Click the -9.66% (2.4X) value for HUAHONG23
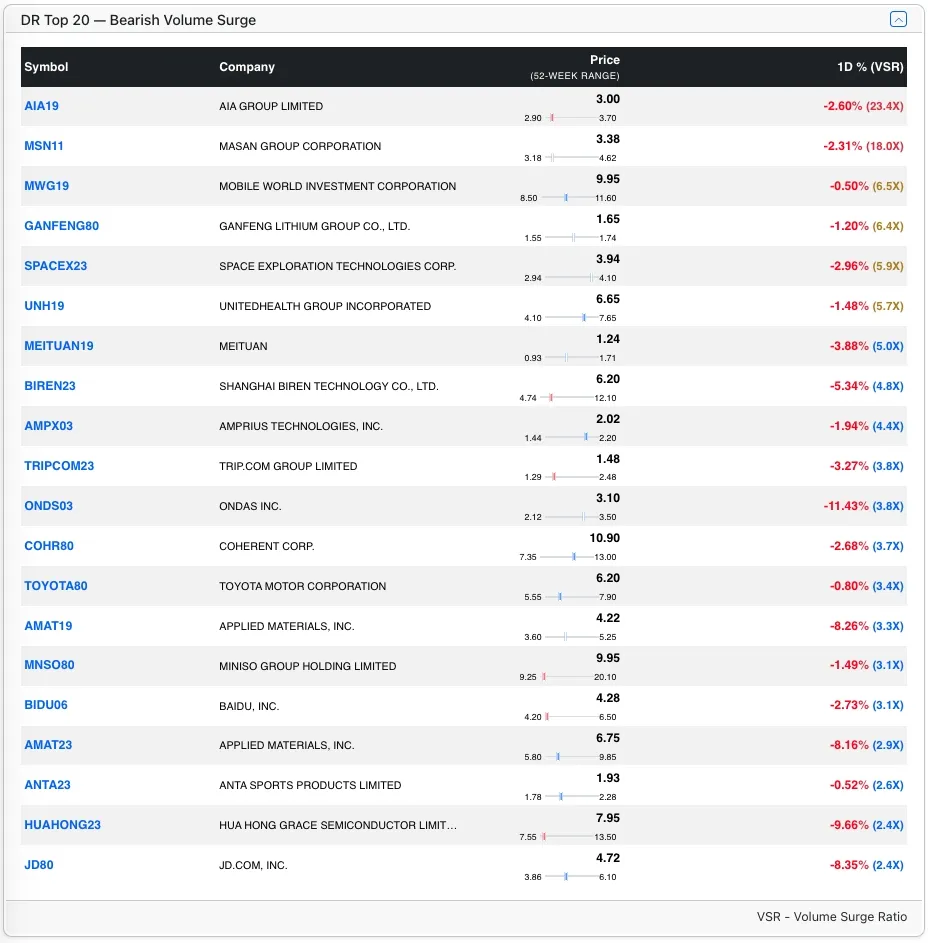The image size is (928, 943). tap(867, 825)
